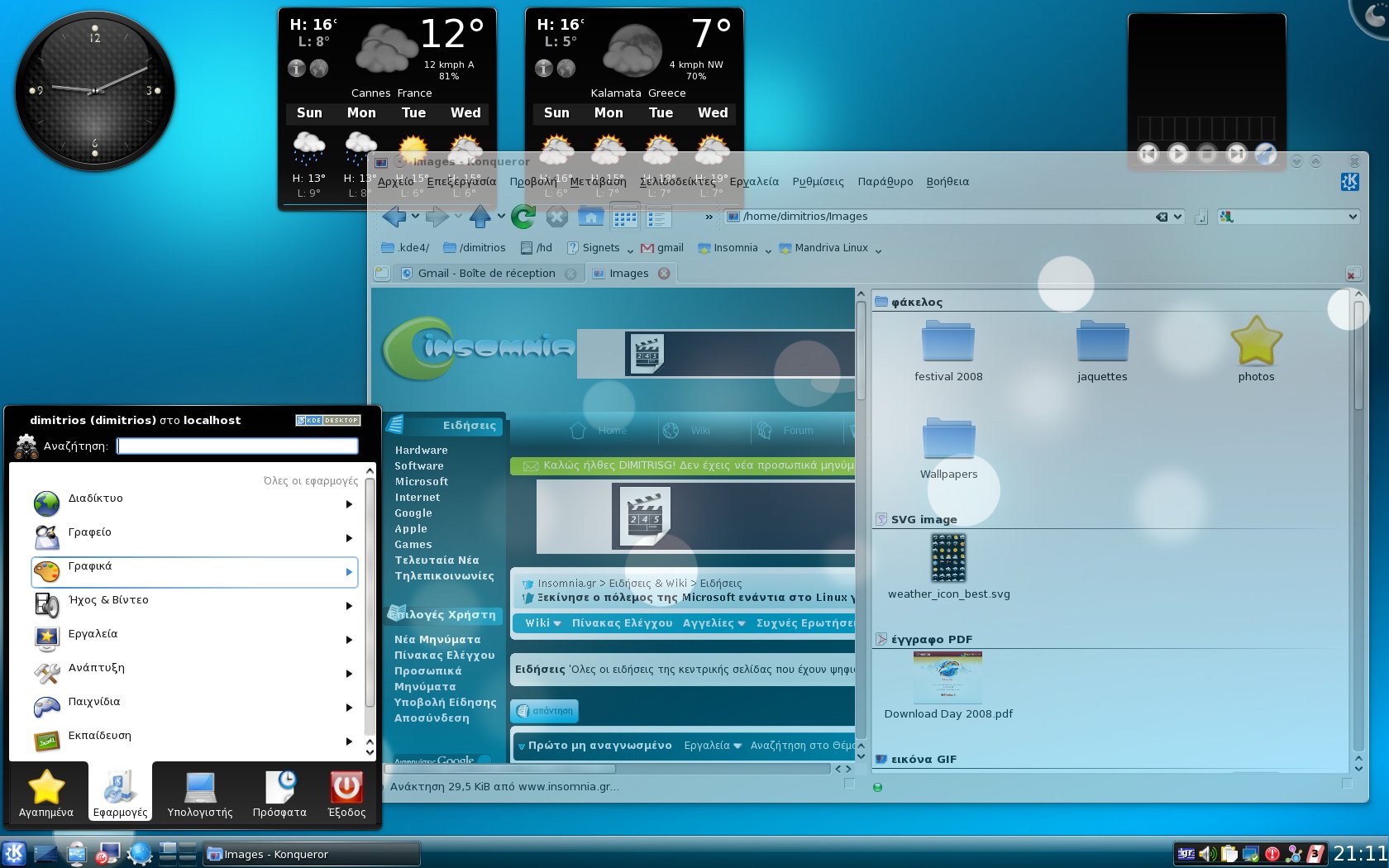Select the weather_icon_best.svg thumbnail
Viewport: 1389px width, 868px height.
click(948, 558)
